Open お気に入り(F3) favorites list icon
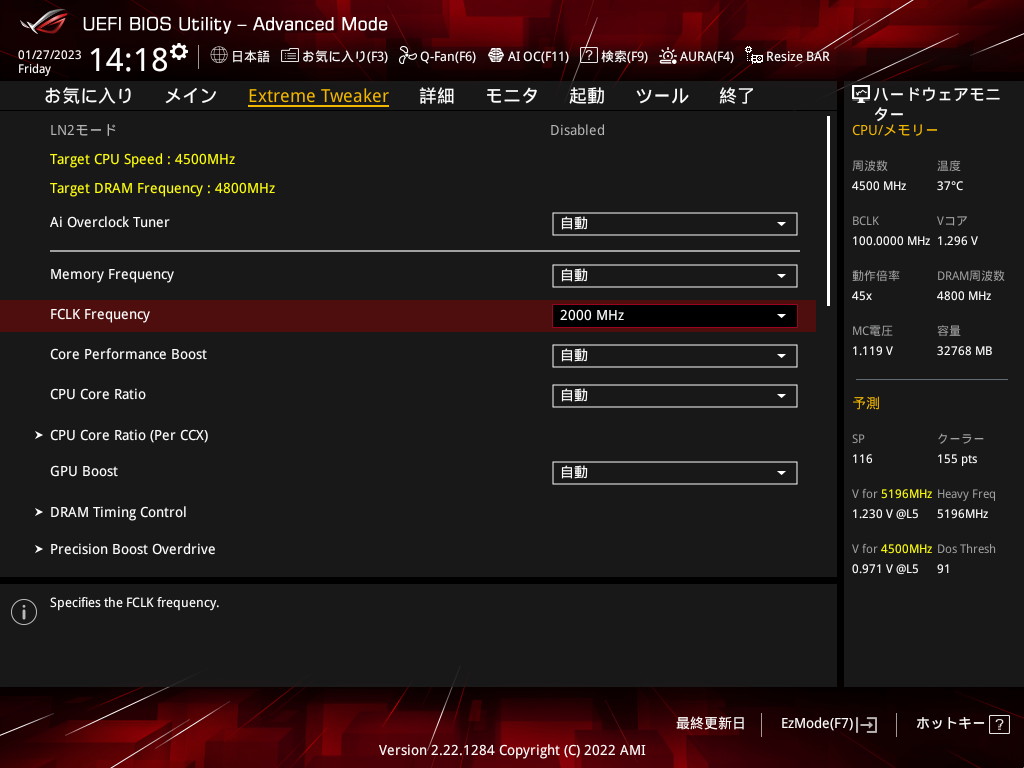Viewport: 1024px width, 768px height. coord(289,56)
